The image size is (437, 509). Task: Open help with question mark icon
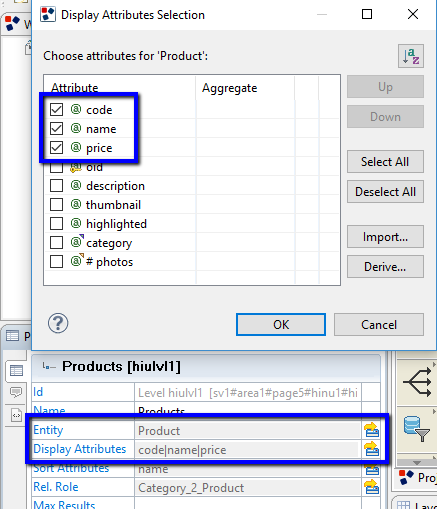pyautogui.click(x=58, y=323)
